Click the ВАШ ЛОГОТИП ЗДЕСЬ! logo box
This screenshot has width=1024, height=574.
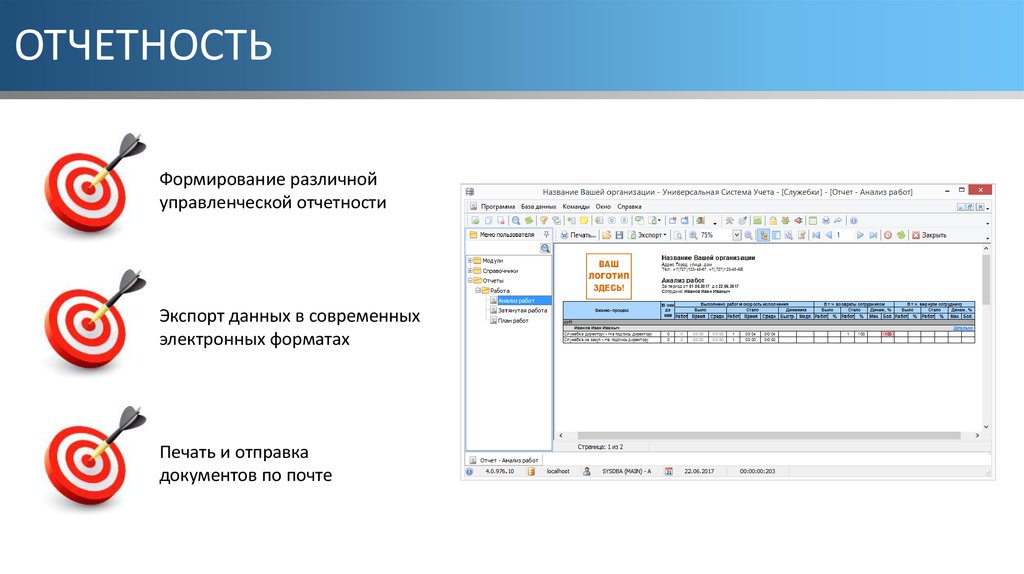click(x=609, y=276)
